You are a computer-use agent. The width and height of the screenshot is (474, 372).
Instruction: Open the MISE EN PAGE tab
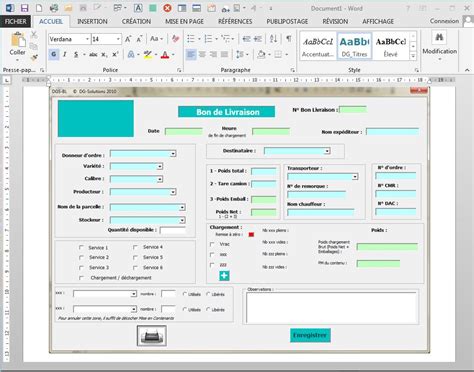point(184,21)
